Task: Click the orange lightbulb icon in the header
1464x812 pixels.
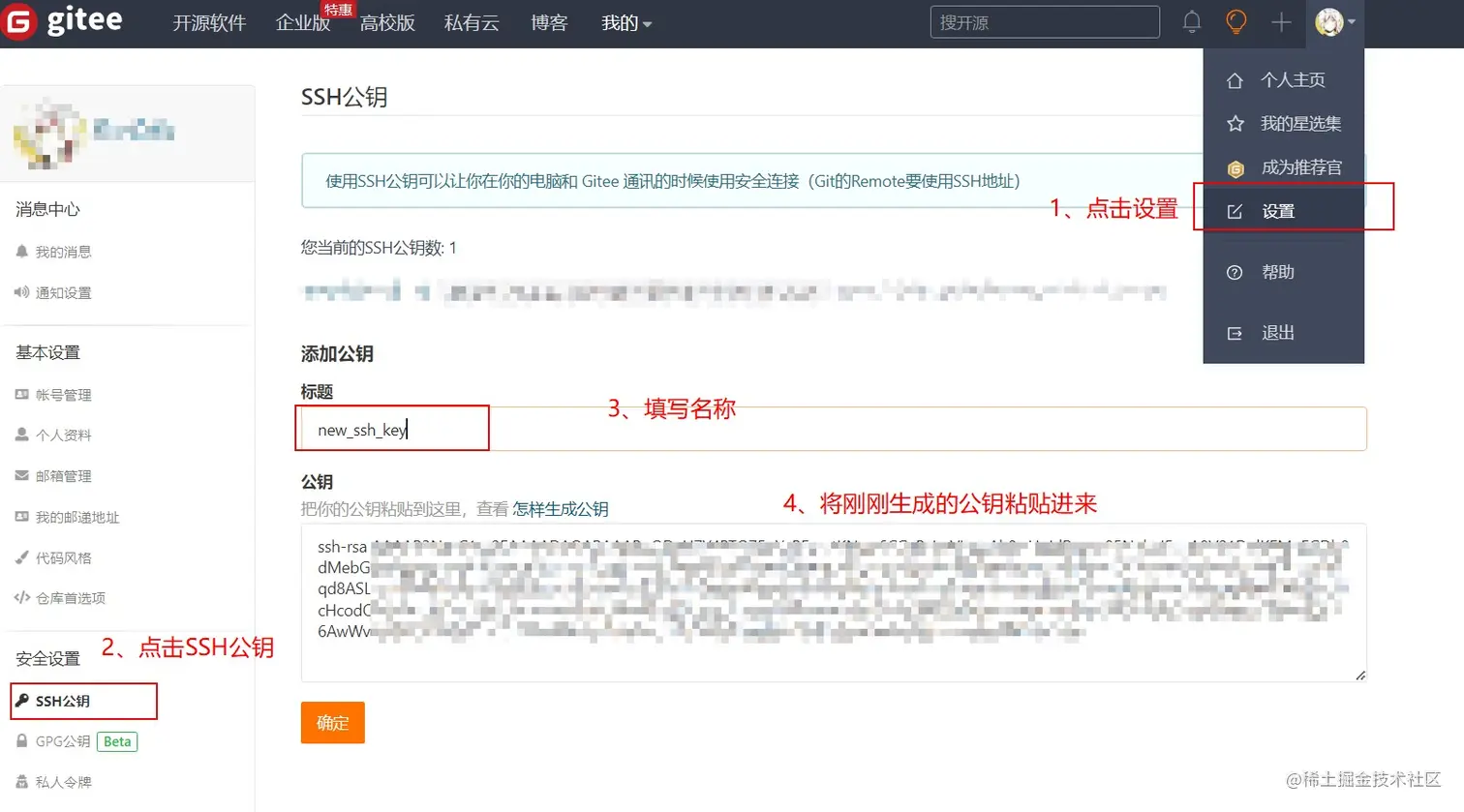Action: 1236,22
